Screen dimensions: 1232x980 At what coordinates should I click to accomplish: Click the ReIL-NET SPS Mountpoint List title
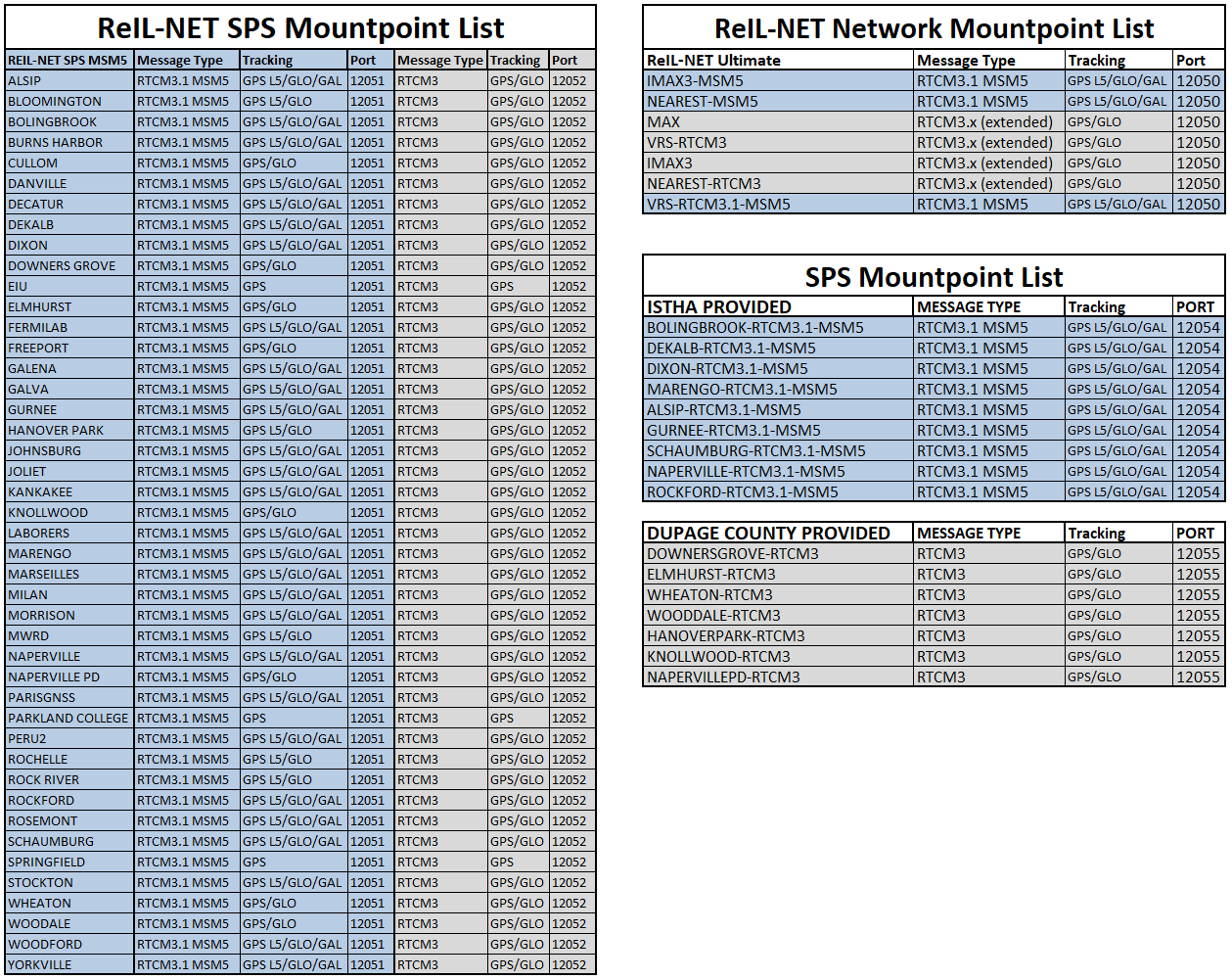(x=300, y=28)
